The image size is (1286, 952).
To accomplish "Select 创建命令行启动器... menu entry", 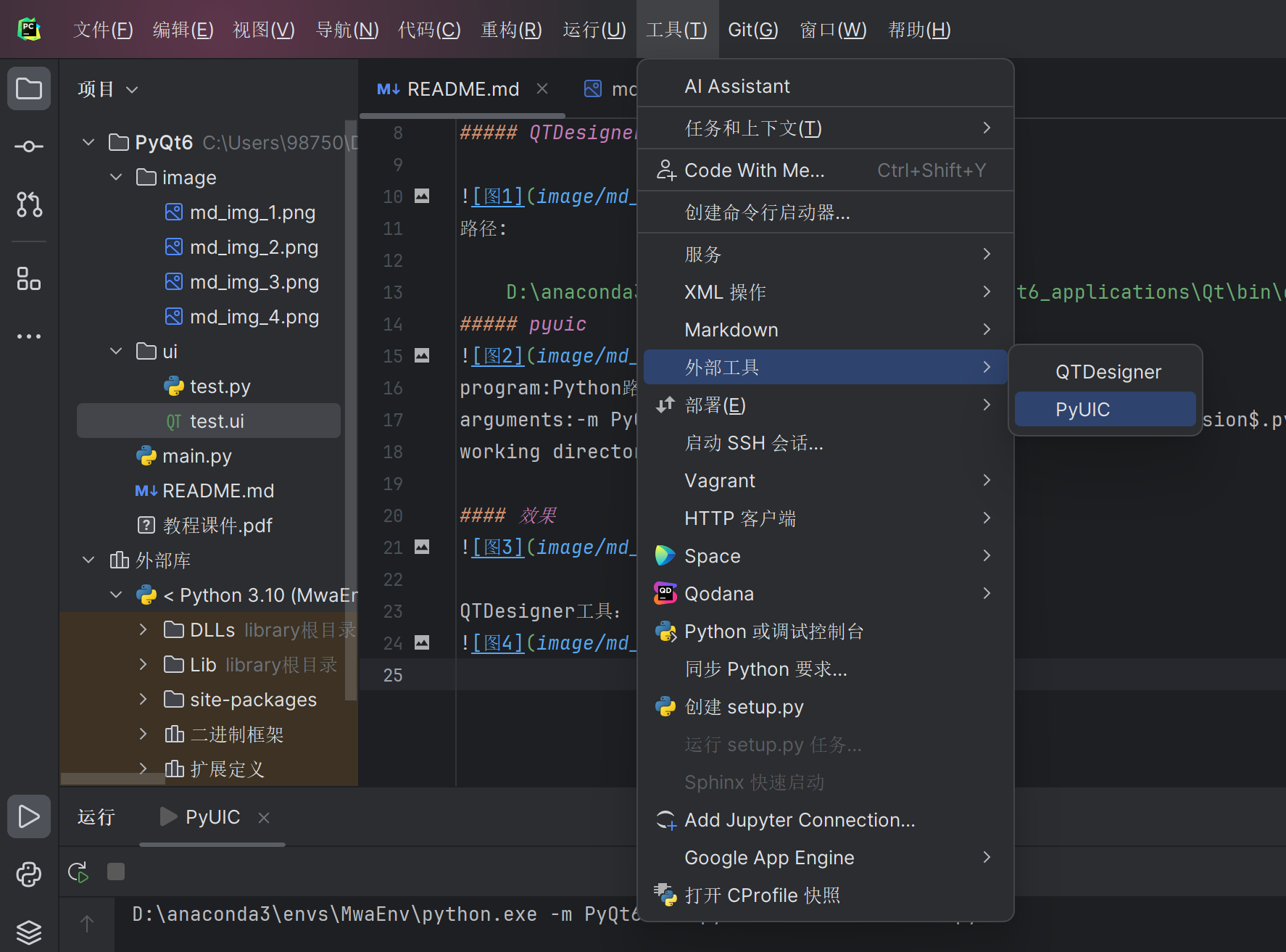I will click(x=825, y=212).
